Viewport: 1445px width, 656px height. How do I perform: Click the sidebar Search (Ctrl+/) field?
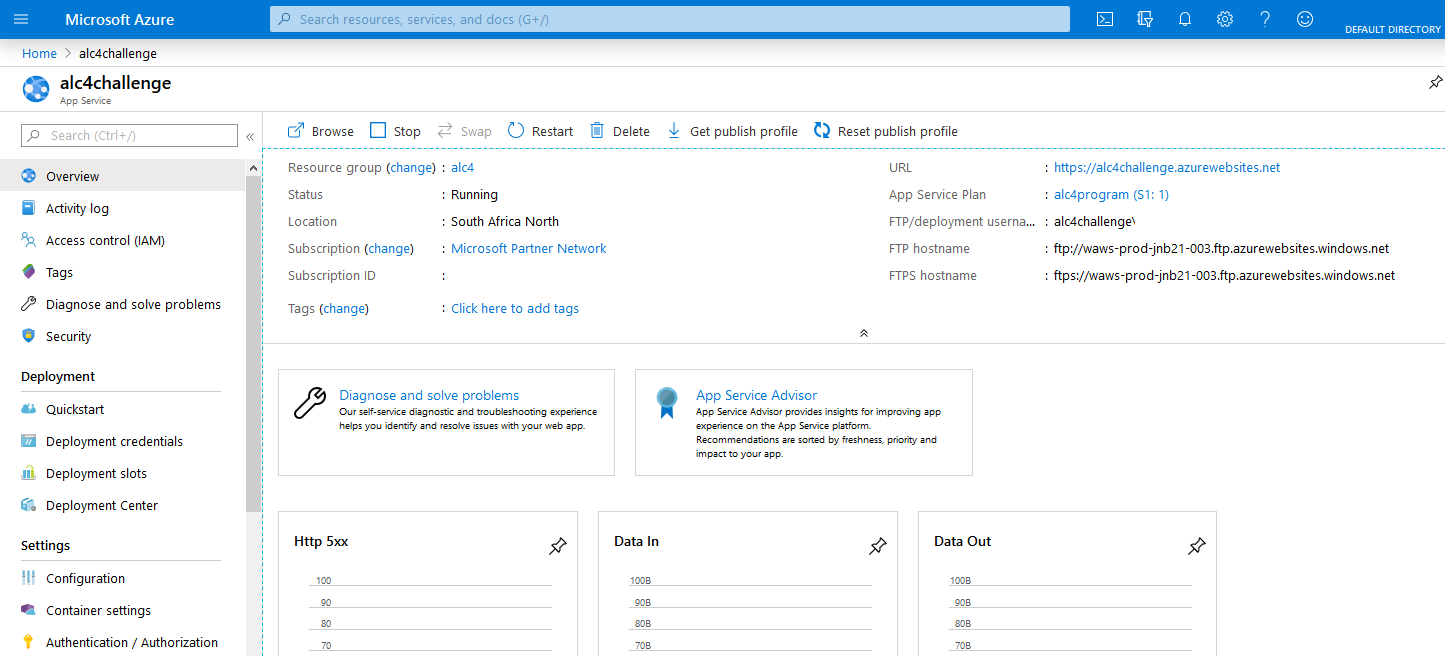(129, 136)
